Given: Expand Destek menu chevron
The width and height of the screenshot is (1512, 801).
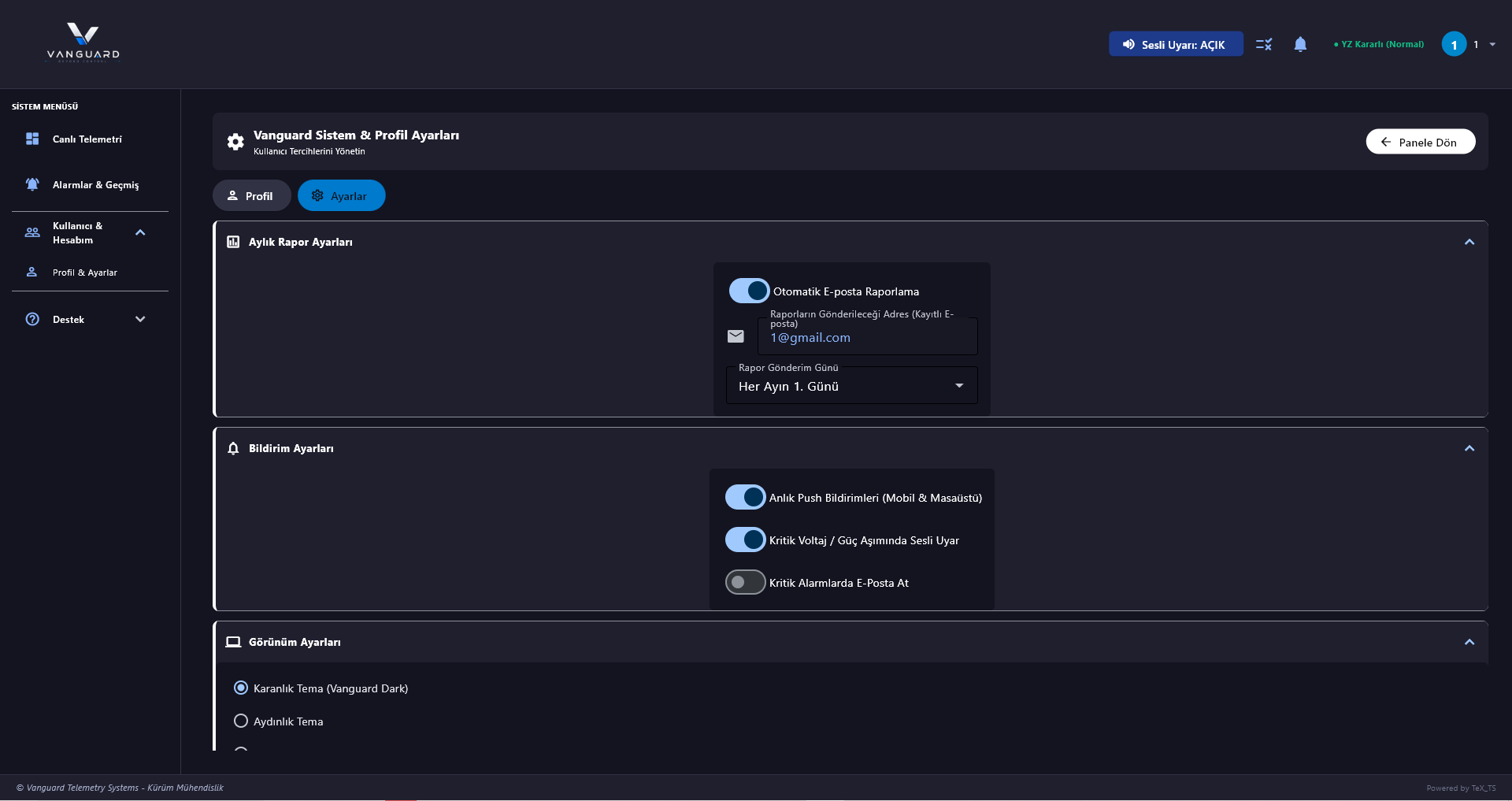Looking at the screenshot, I should pyautogui.click(x=140, y=319).
